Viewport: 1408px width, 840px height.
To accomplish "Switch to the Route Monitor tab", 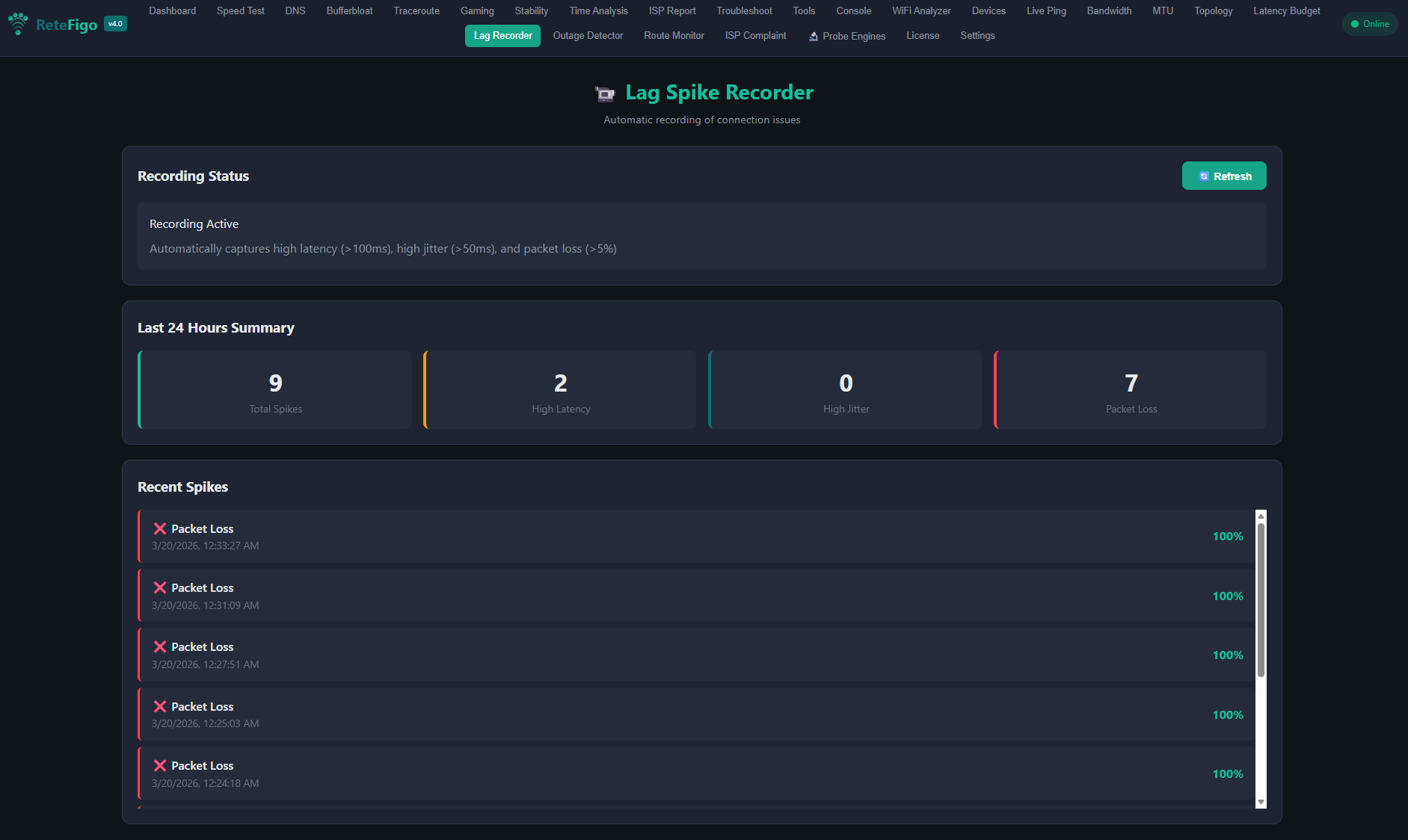I will click(674, 36).
